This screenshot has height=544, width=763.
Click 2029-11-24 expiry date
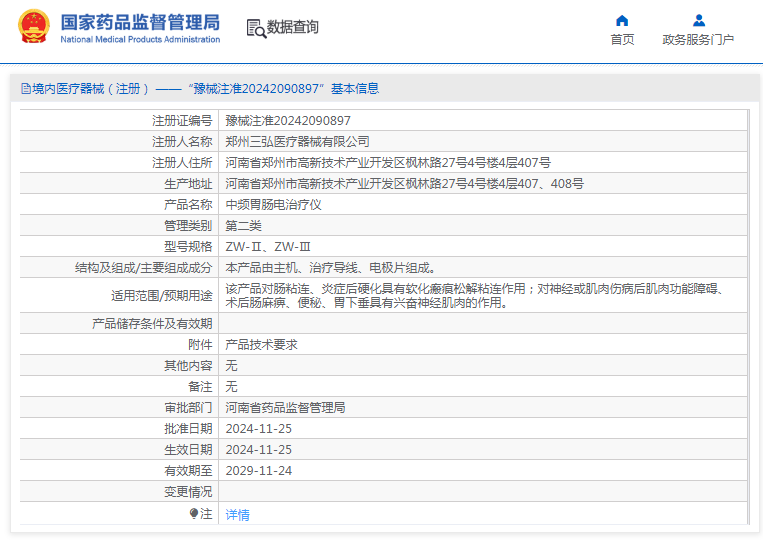tap(259, 471)
